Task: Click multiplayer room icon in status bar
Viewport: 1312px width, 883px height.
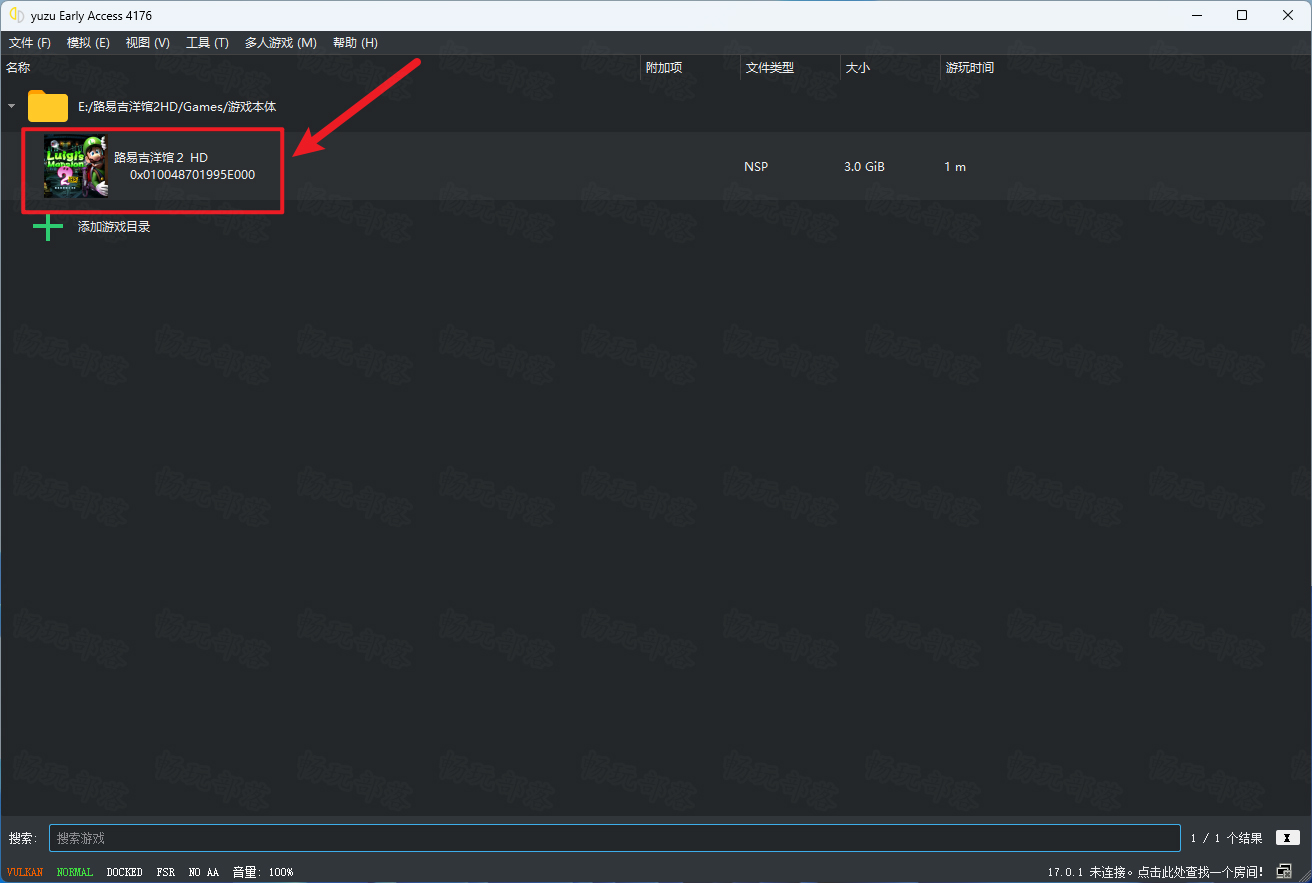Action: point(1284,871)
